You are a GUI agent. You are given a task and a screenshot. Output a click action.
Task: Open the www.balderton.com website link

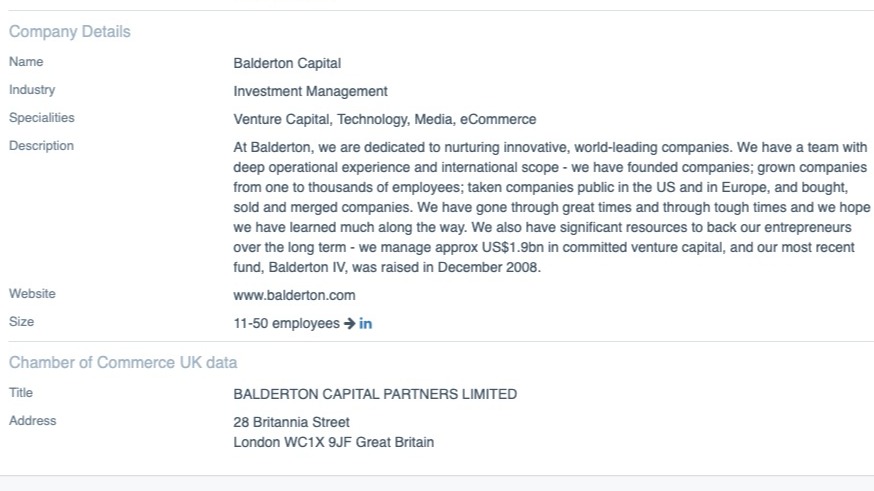coord(294,295)
